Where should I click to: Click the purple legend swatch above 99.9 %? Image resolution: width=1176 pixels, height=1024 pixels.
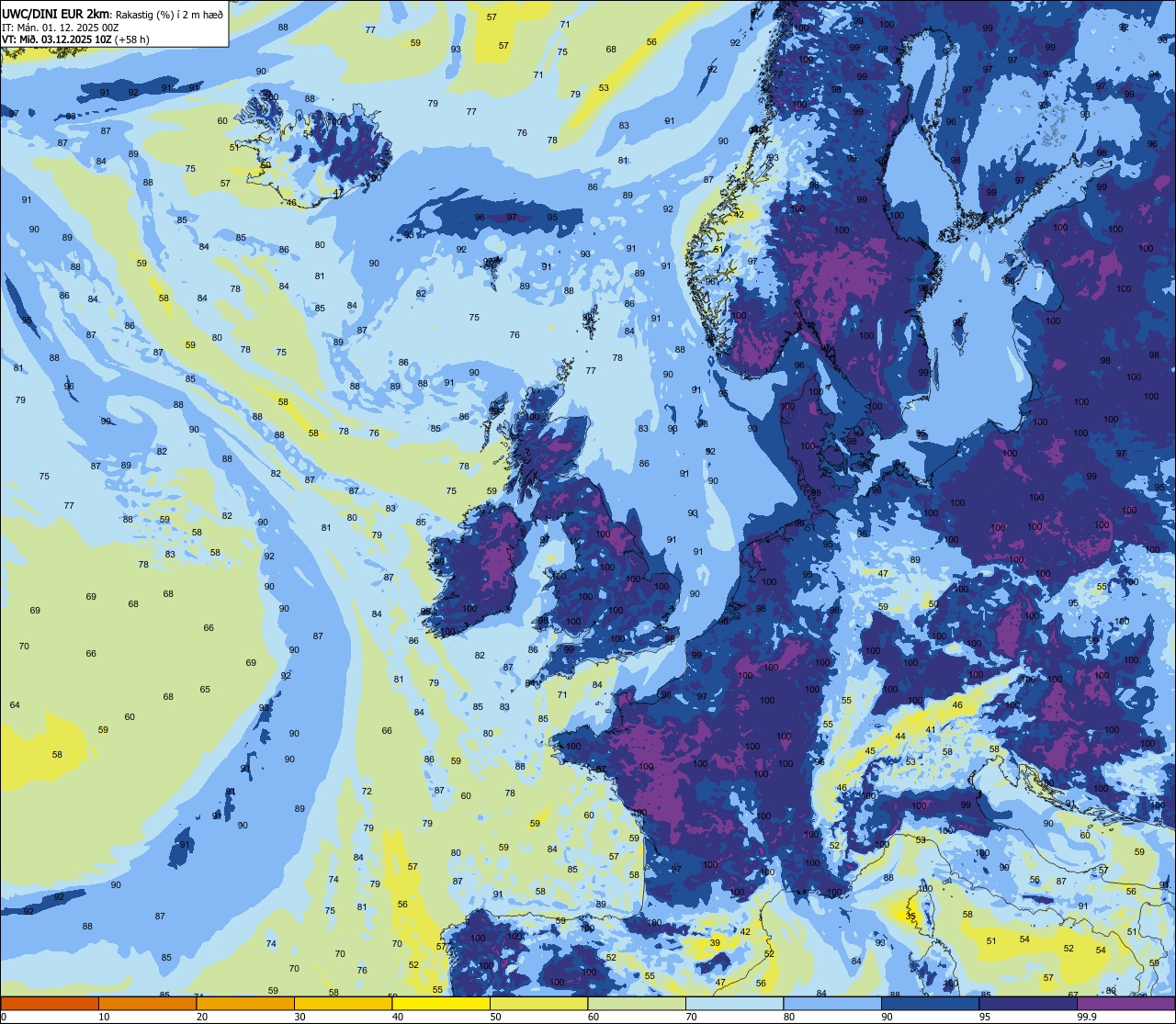coord(1126,1004)
